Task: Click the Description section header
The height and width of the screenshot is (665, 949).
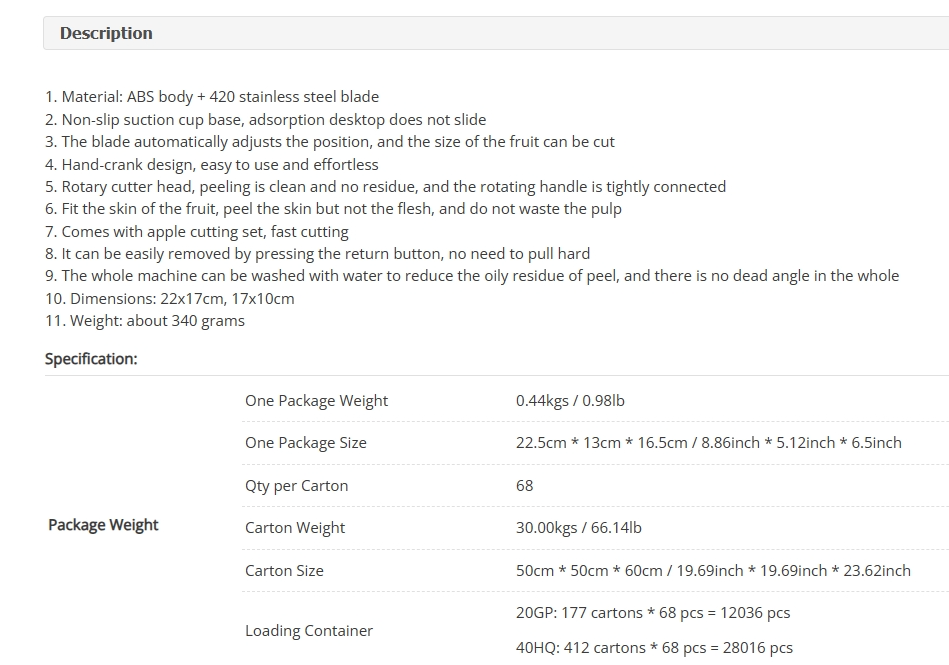Action: (x=496, y=33)
